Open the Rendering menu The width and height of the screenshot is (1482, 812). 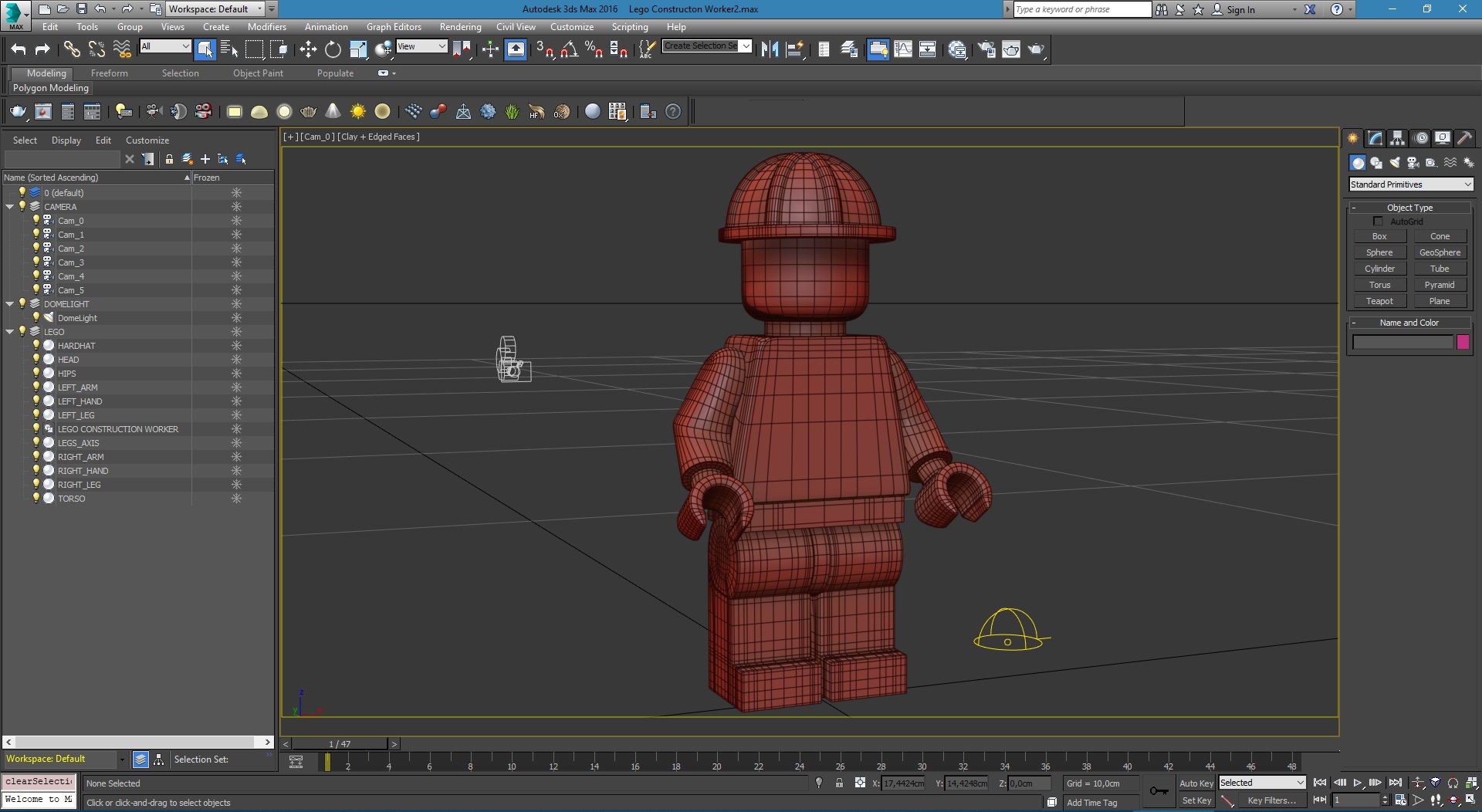tap(460, 27)
